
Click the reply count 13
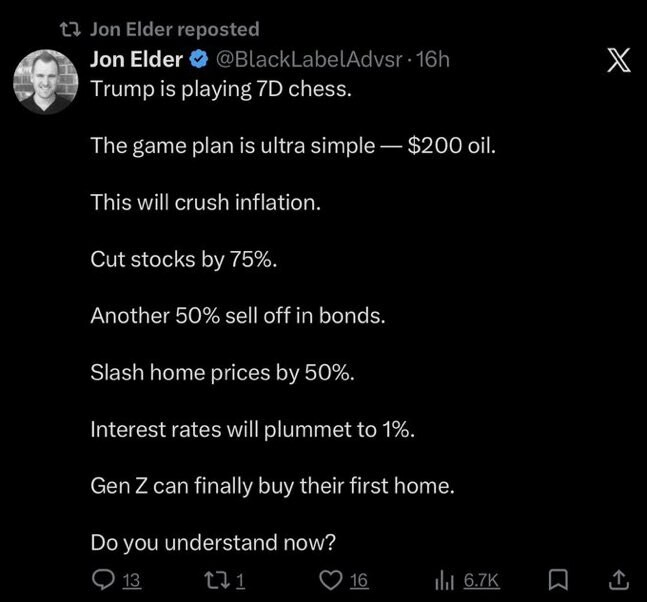(131, 580)
